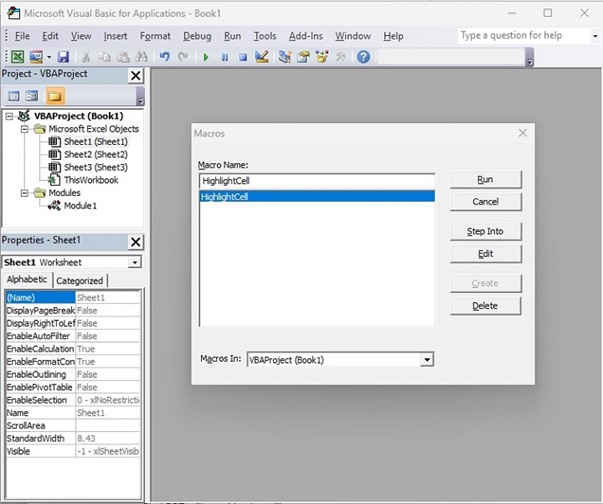This screenshot has height=504, width=603.
Task: Open the View menu
Action: [81, 36]
